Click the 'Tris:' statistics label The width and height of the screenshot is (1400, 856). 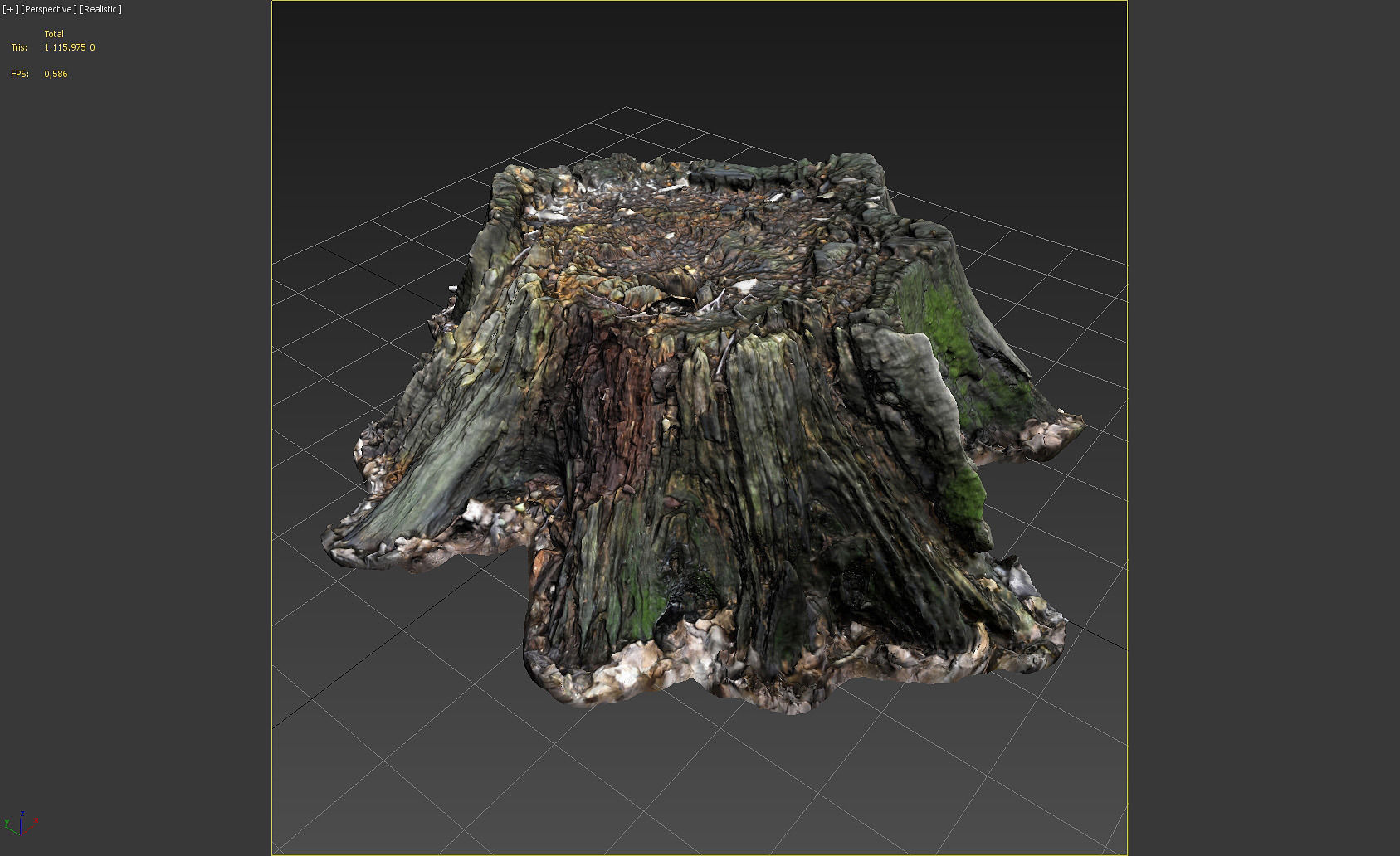pyautogui.click(x=19, y=47)
